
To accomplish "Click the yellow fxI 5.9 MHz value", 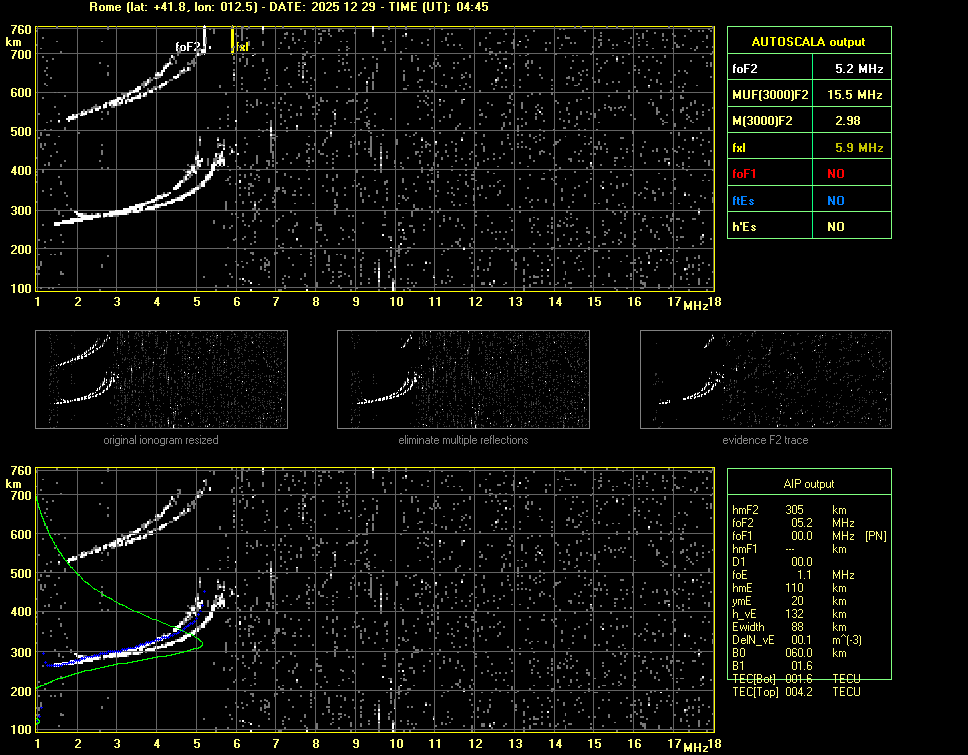I will click(x=859, y=147).
